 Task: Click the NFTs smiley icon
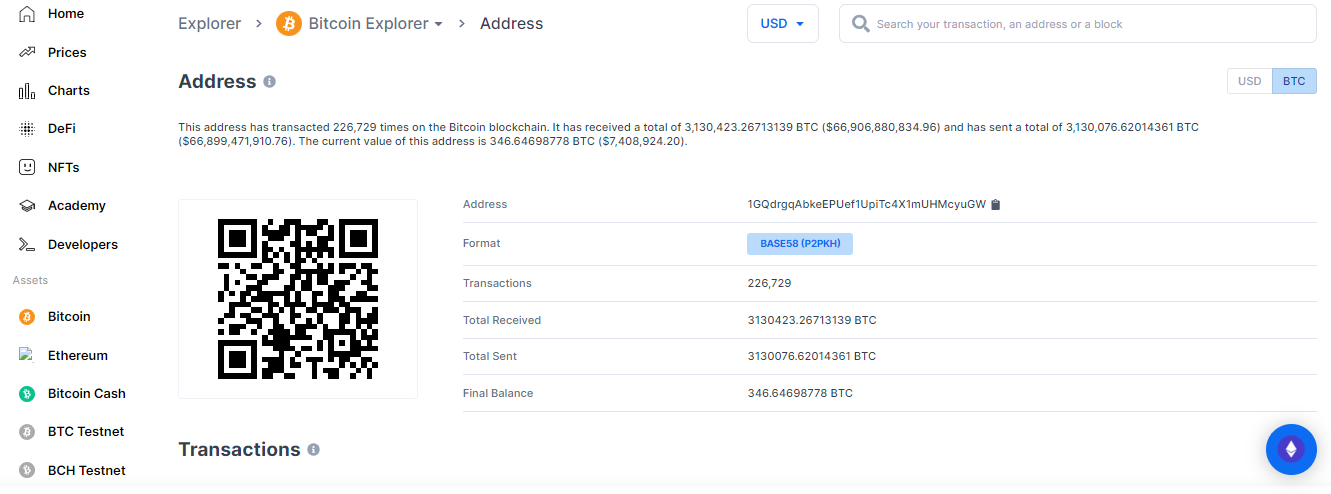tap(27, 167)
